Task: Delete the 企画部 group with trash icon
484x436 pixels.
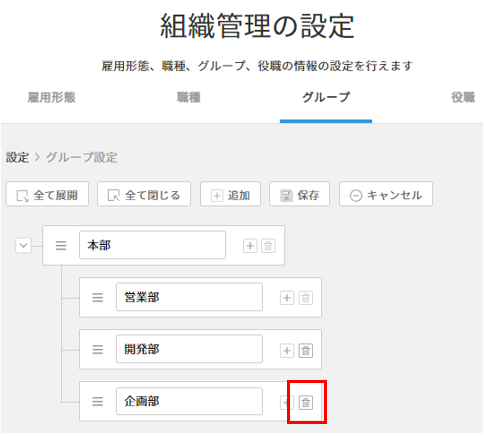Action: (x=305, y=402)
